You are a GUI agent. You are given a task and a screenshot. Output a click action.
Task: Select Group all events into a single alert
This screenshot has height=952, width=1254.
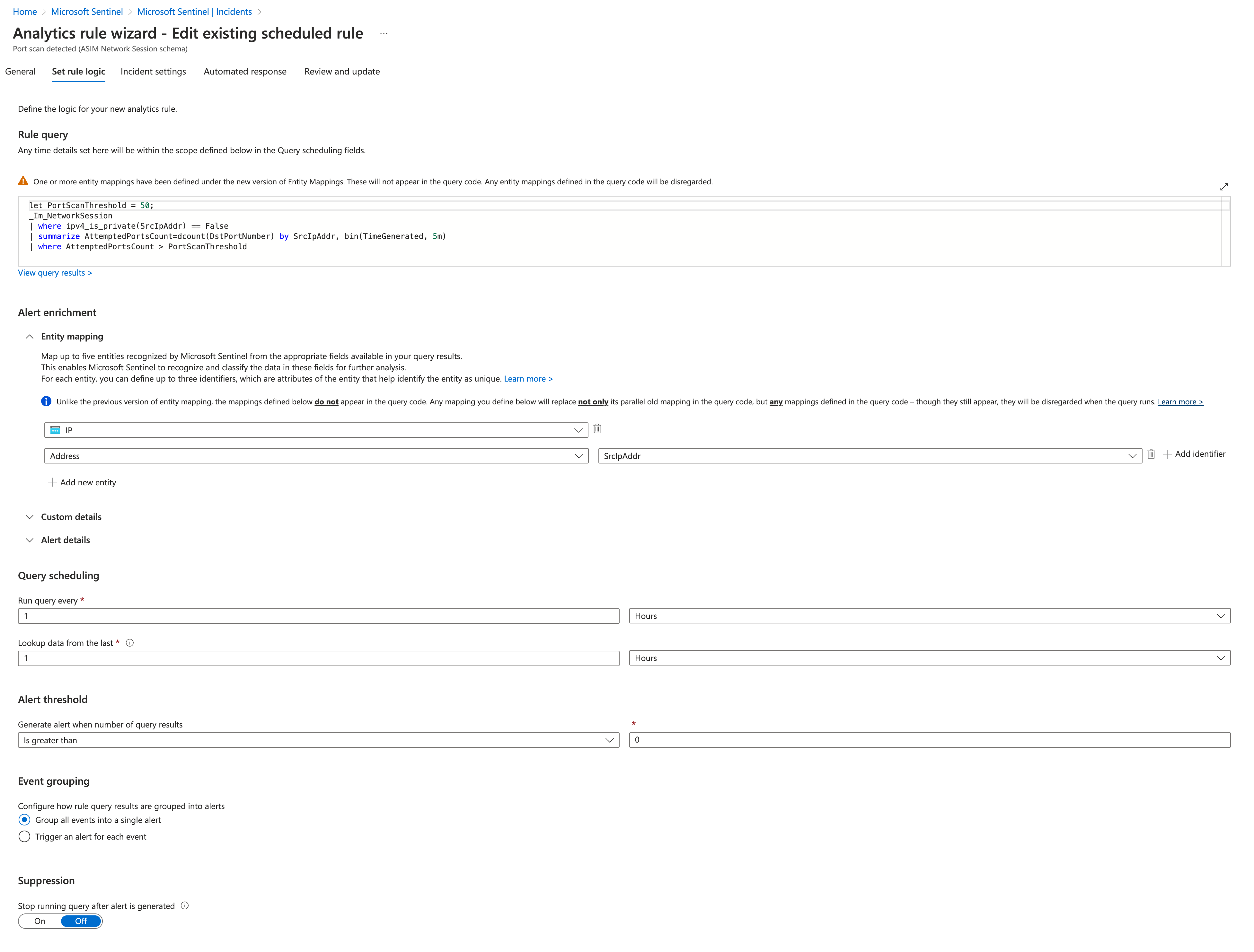tap(24, 820)
